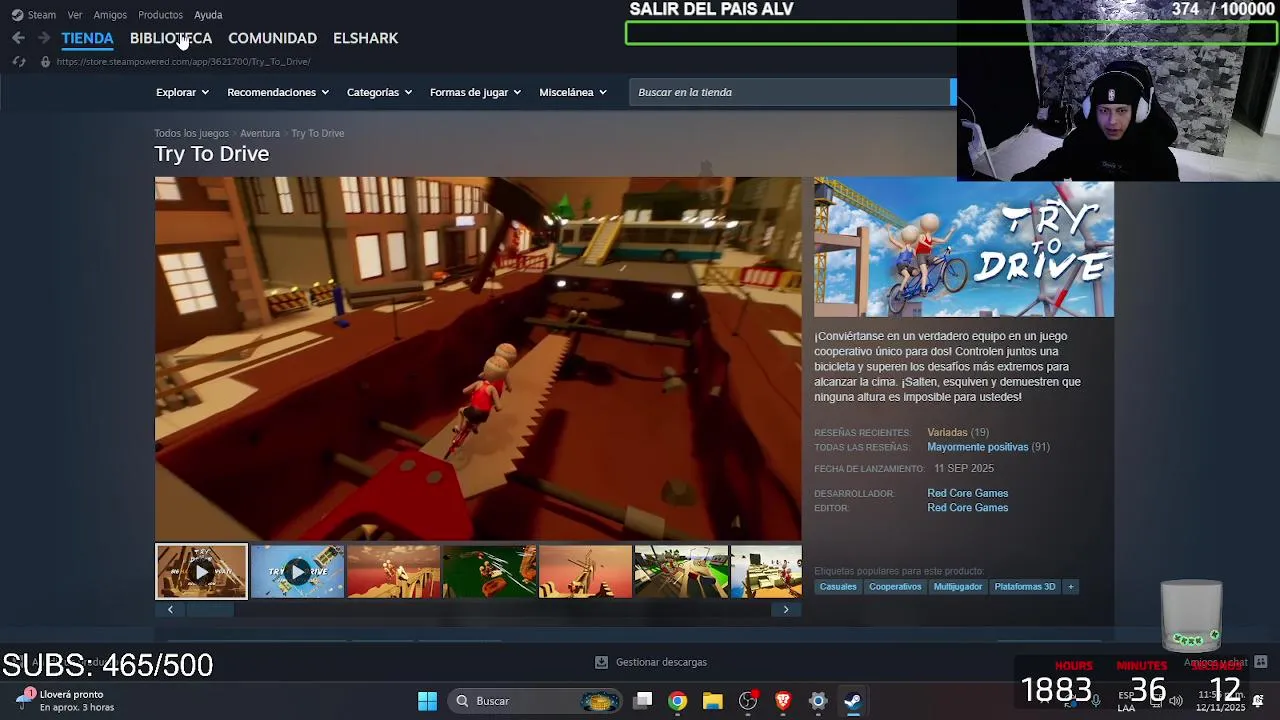Click the padlock icon beside URL
1280x720 pixels.
click(x=45, y=62)
